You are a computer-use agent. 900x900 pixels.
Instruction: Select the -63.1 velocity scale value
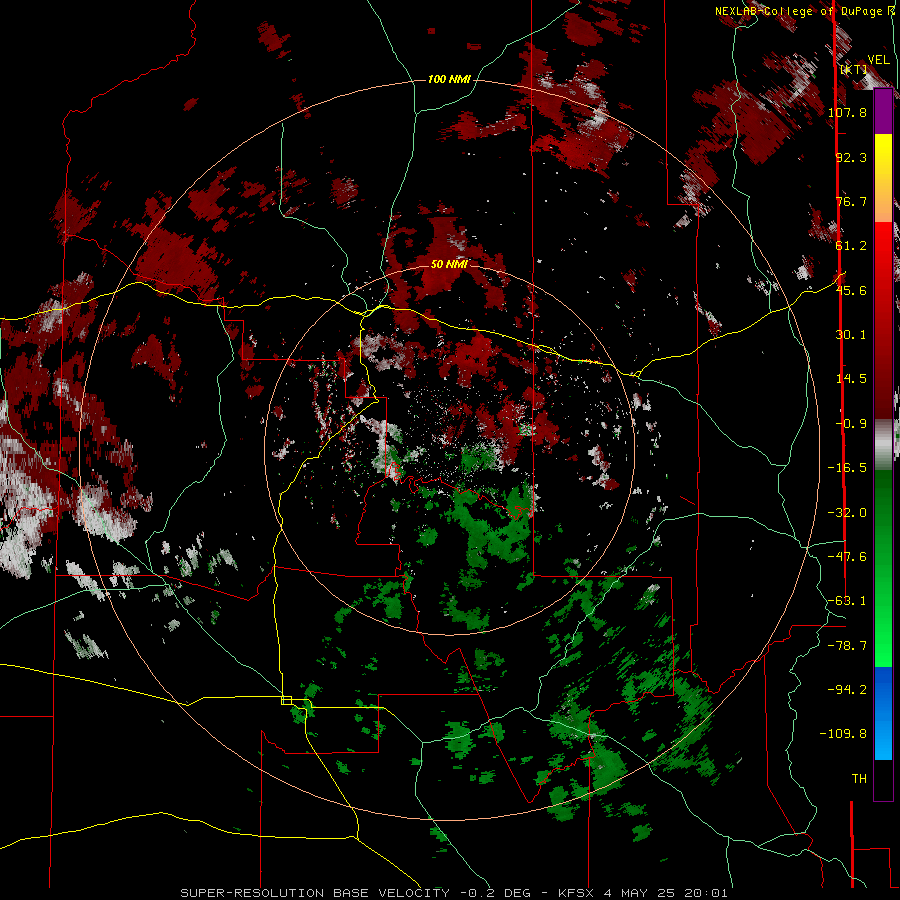click(847, 600)
